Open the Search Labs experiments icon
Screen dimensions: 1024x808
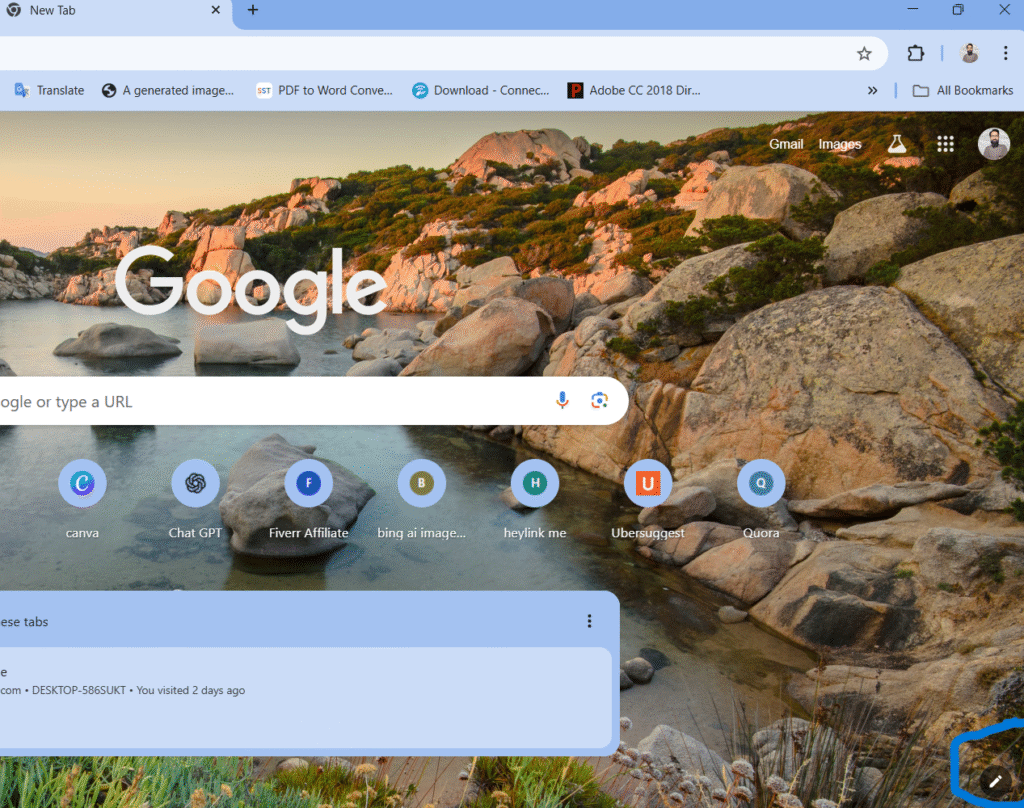coord(897,143)
